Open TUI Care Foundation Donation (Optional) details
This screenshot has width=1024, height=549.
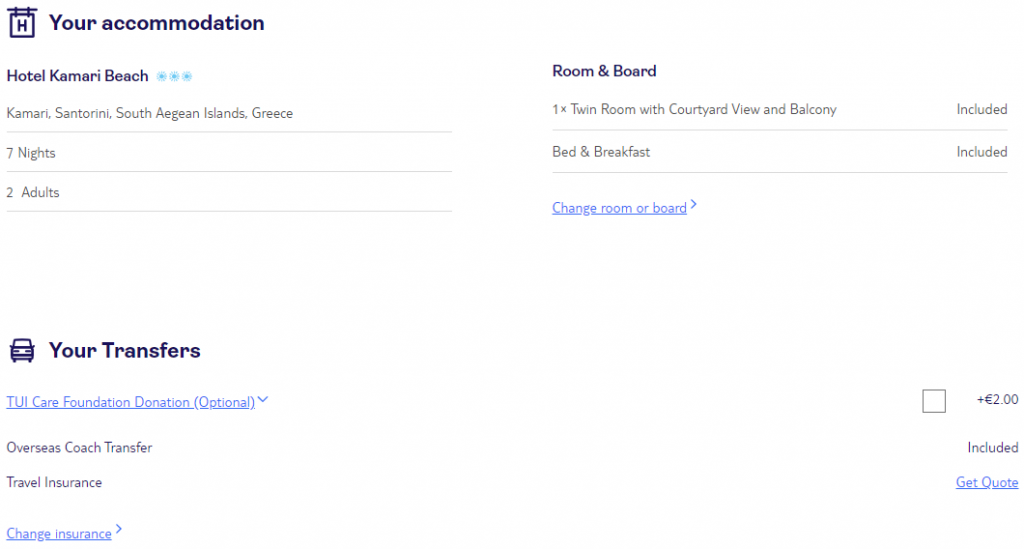131,402
